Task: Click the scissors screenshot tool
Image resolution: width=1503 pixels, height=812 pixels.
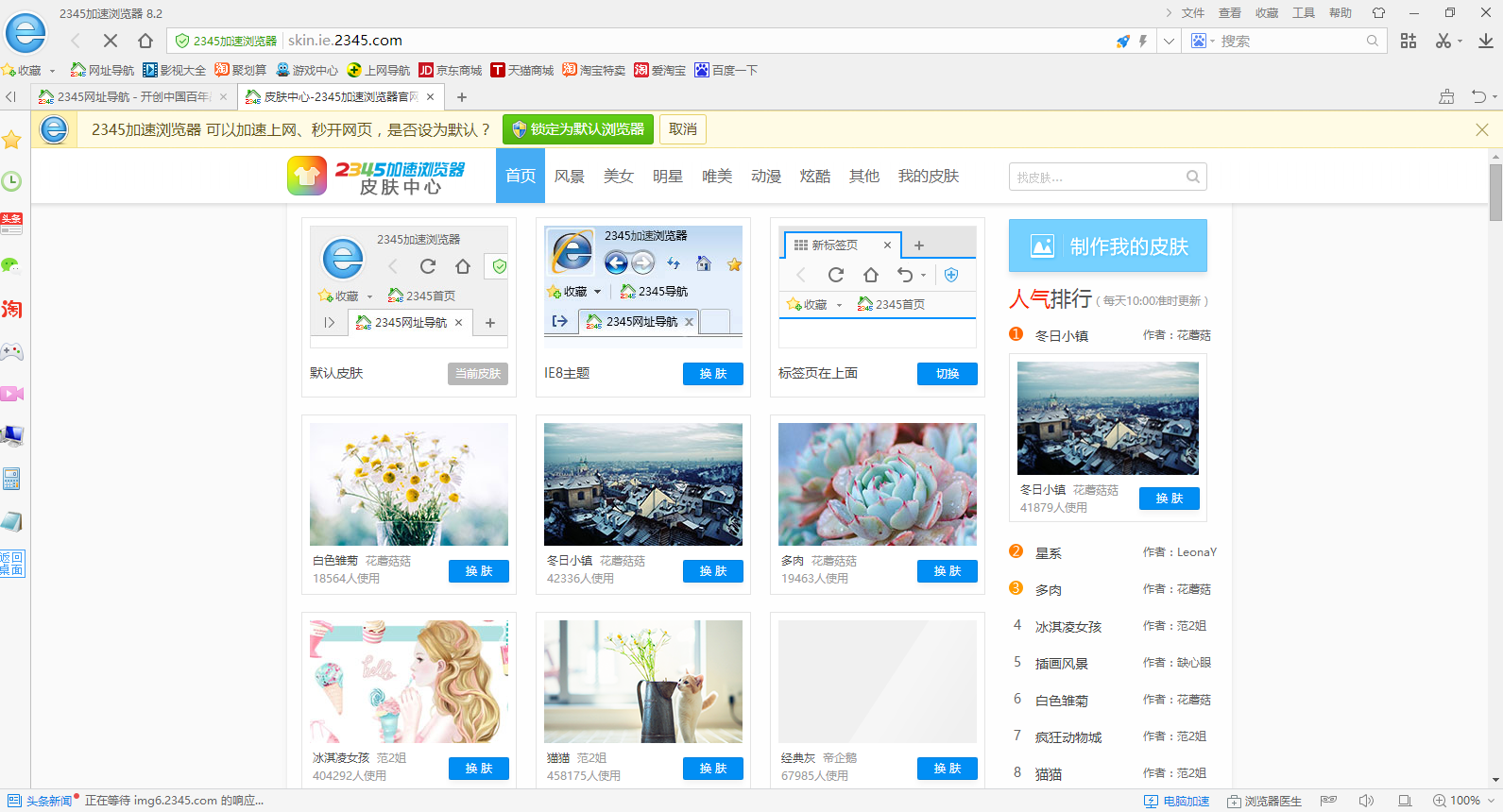Action: tap(1443, 41)
